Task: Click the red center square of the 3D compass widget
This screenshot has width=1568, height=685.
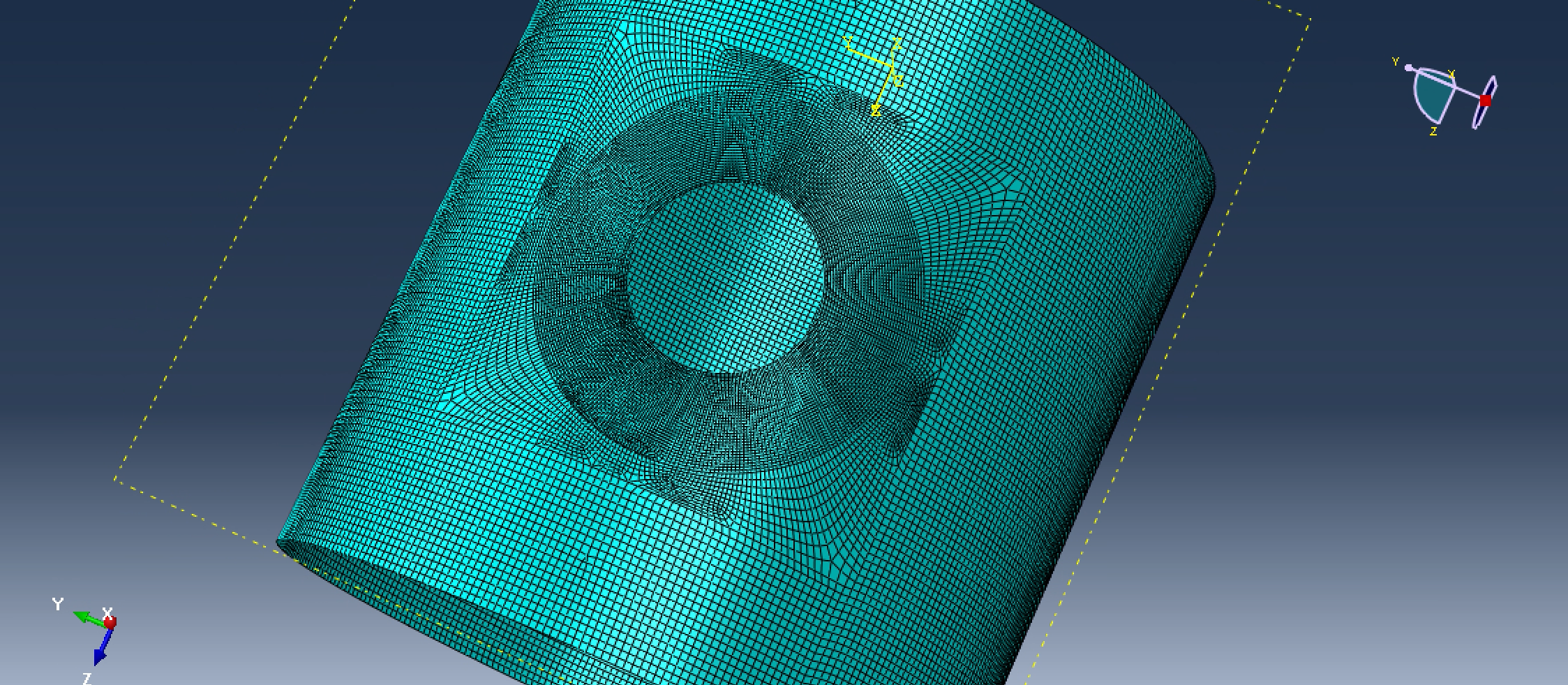Action: (x=1485, y=102)
